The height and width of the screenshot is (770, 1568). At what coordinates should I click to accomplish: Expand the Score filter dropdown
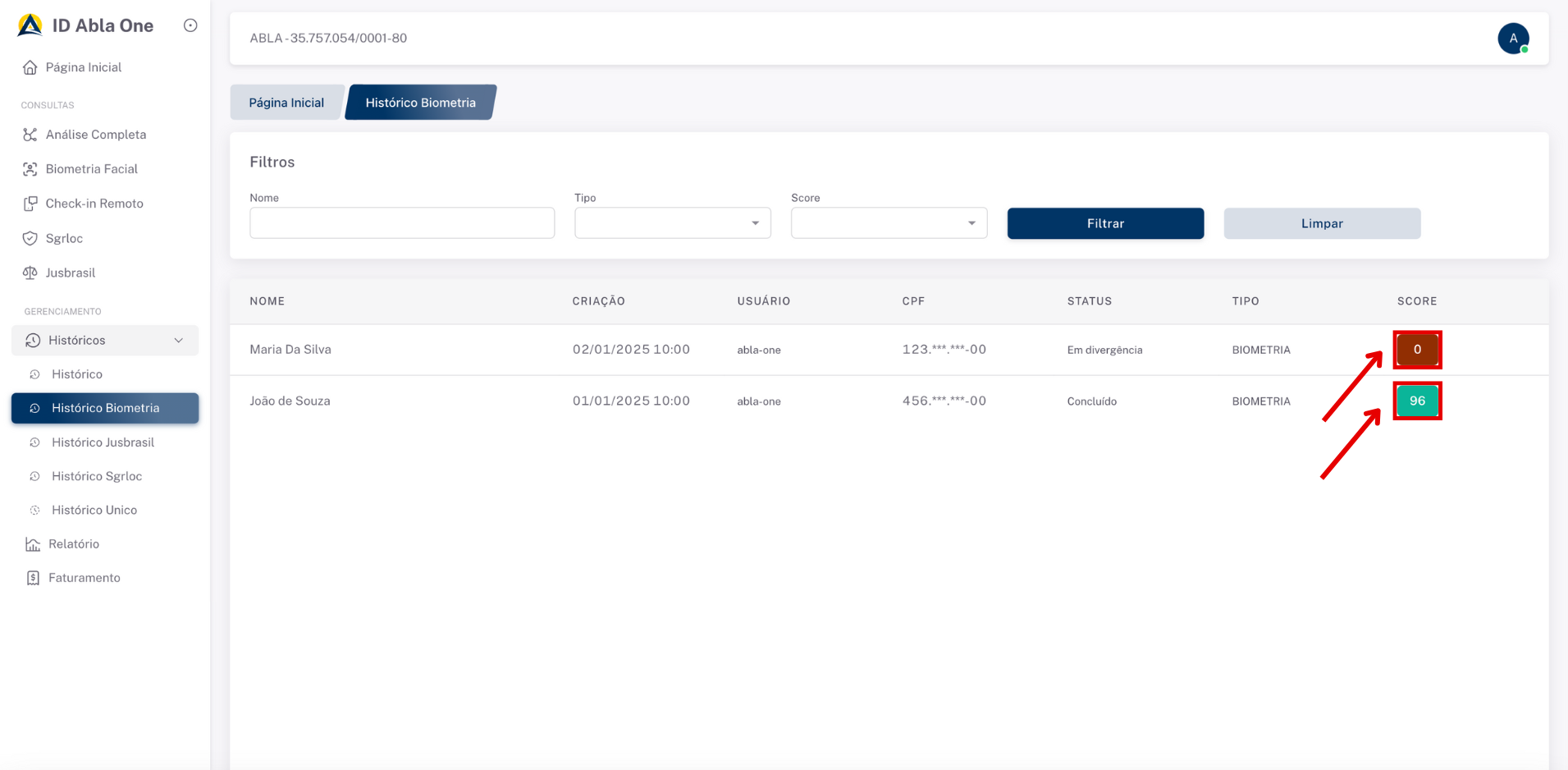[889, 223]
